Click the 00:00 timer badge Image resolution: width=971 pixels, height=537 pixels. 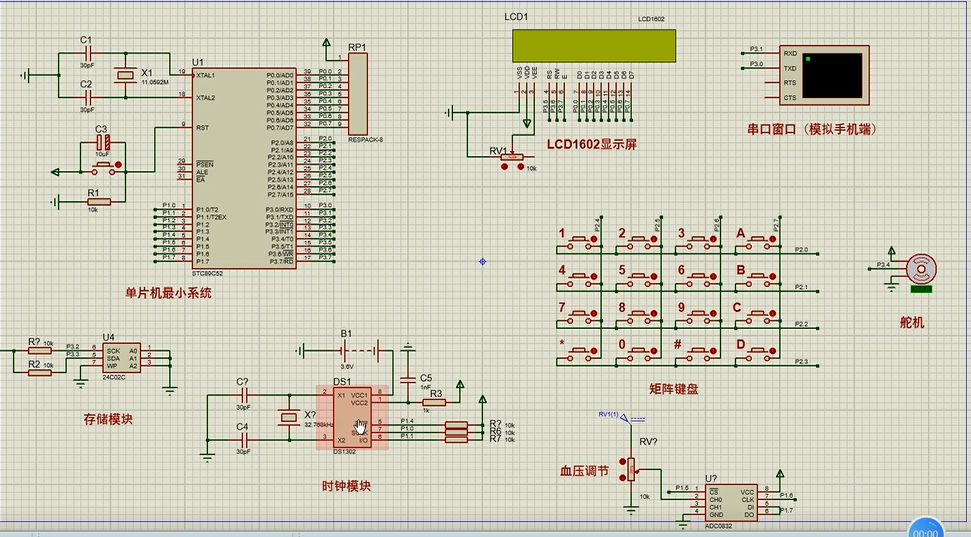coord(926,528)
